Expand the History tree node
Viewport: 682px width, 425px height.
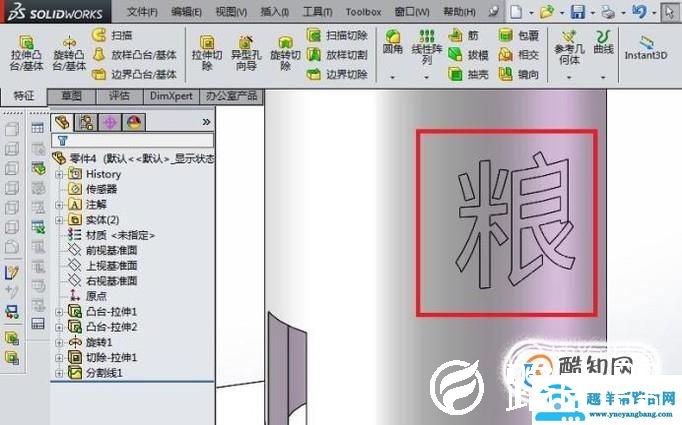pyautogui.click(x=59, y=174)
